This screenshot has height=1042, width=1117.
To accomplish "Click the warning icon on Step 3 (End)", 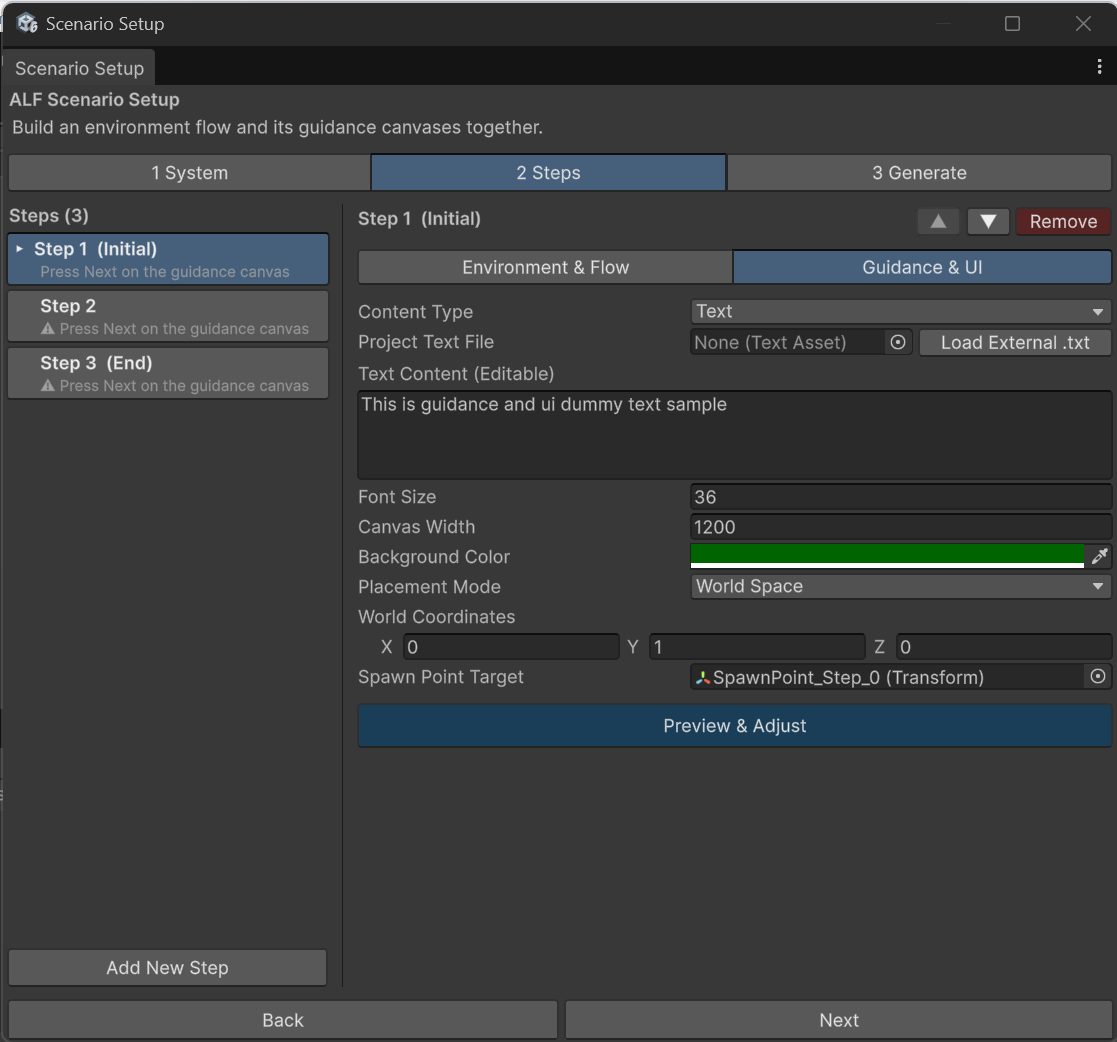I will 48,386.
